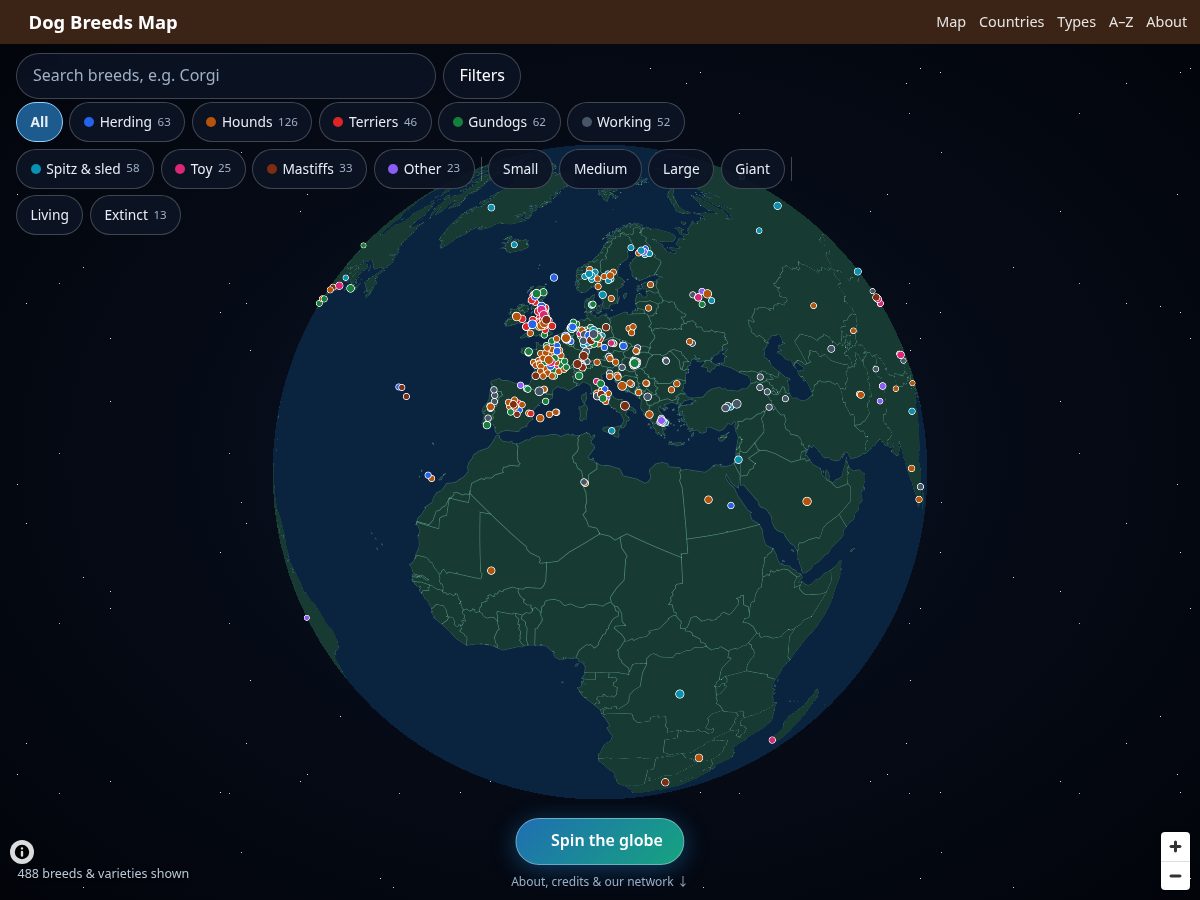Show only Living breeds

tap(49, 215)
